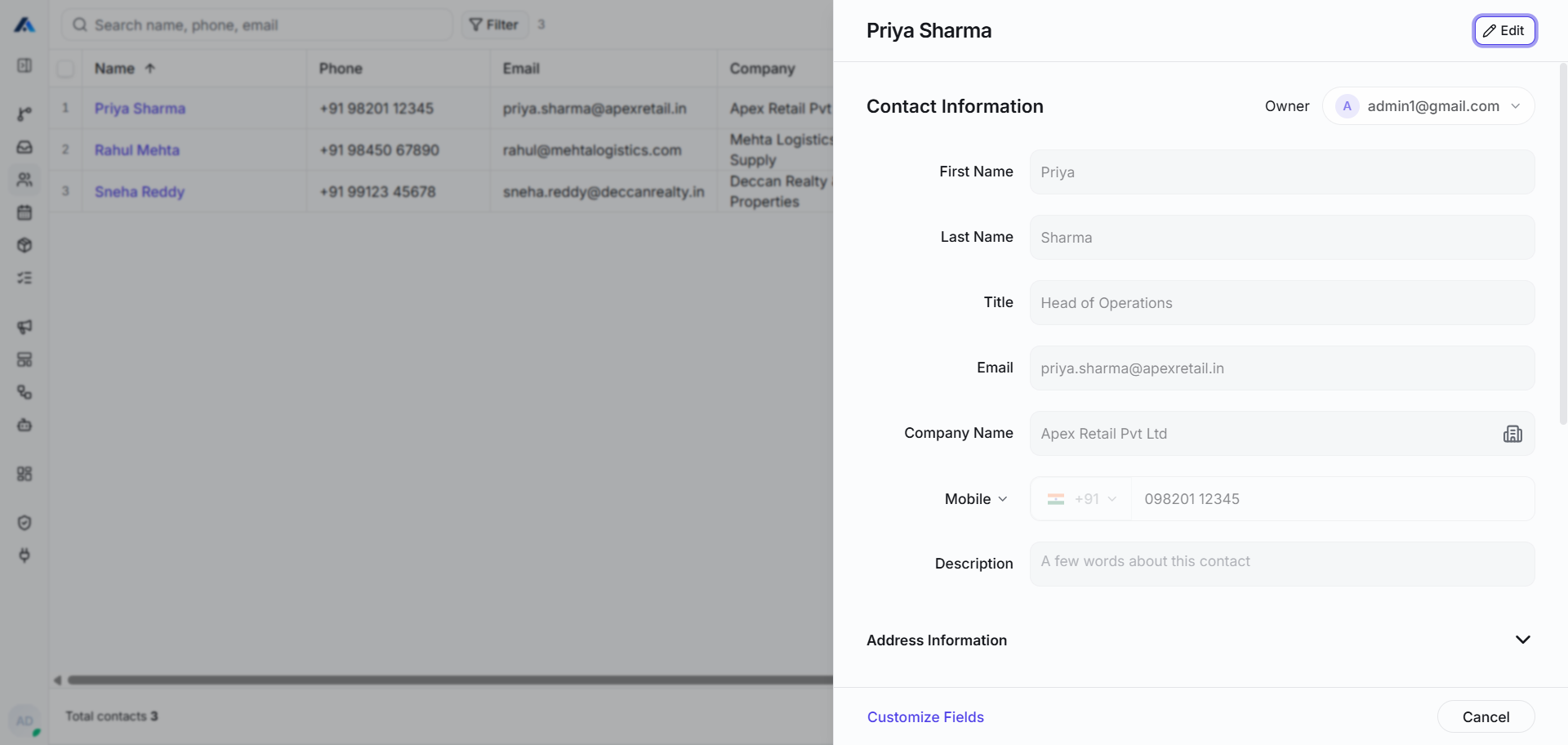This screenshot has height=745, width=1568.
Task: Click the email cell sneha.reddy@deccanrealty.in
Action: tap(604, 191)
